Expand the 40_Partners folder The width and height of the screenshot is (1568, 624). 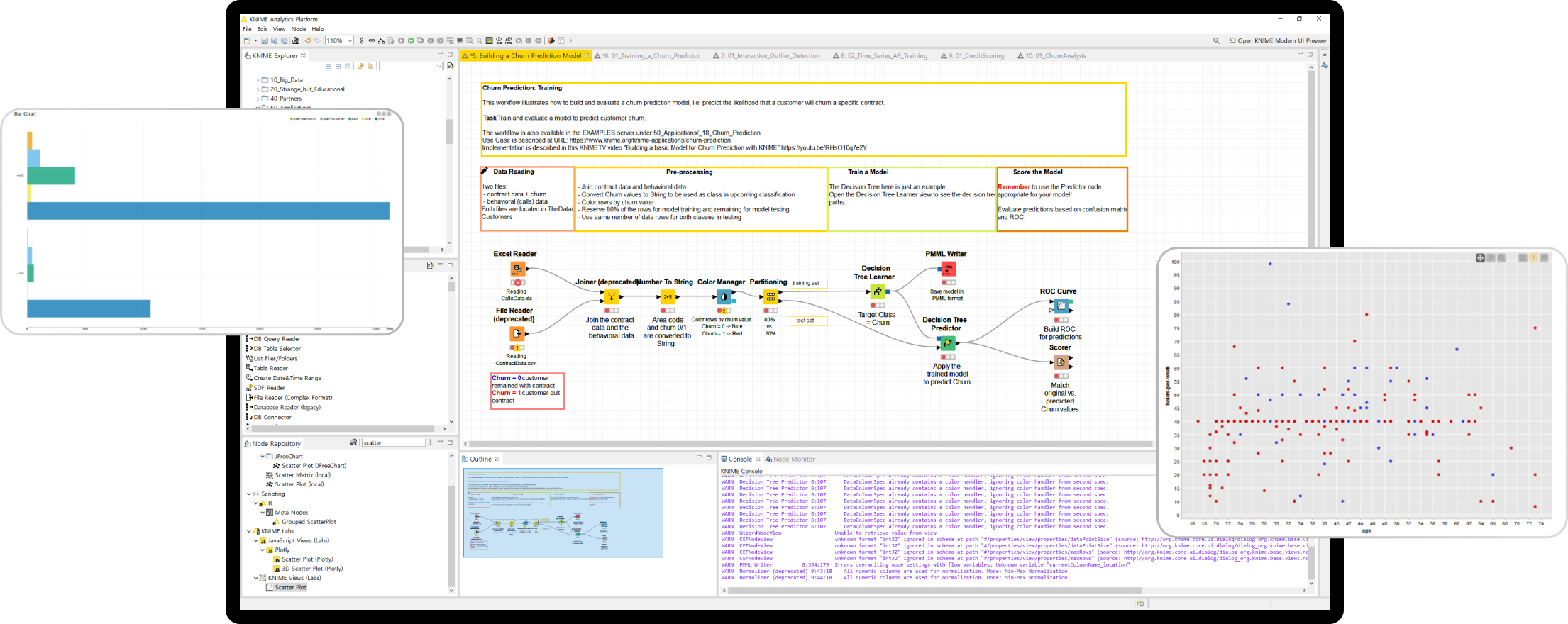tap(258, 99)
